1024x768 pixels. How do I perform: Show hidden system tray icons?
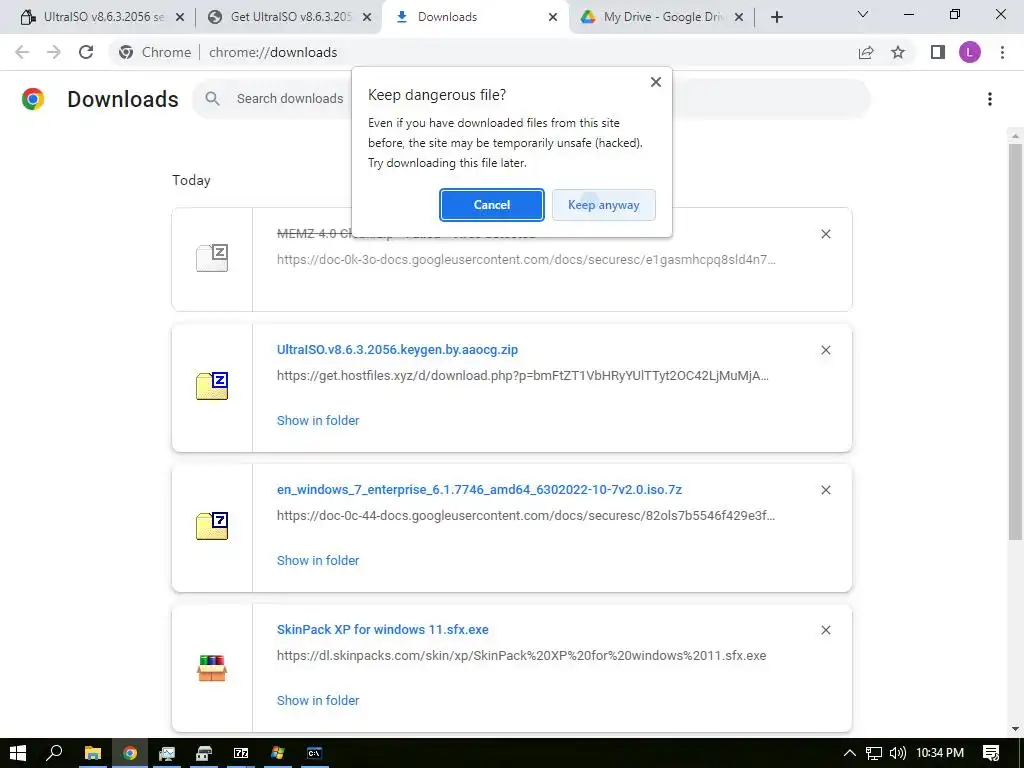tap(850, 753)
